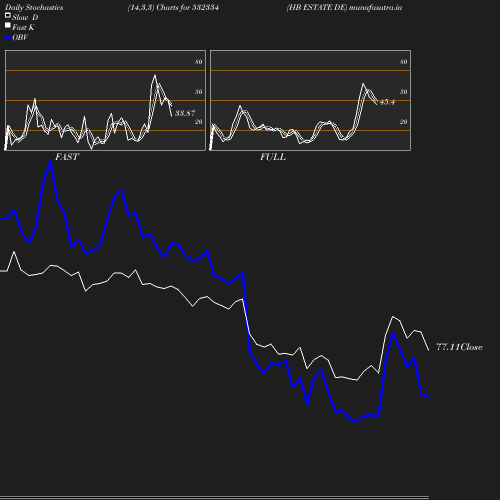Click the '33.87' value in FAST chart
The height and width of the screenshot is (500, 500).
[185, 113]
